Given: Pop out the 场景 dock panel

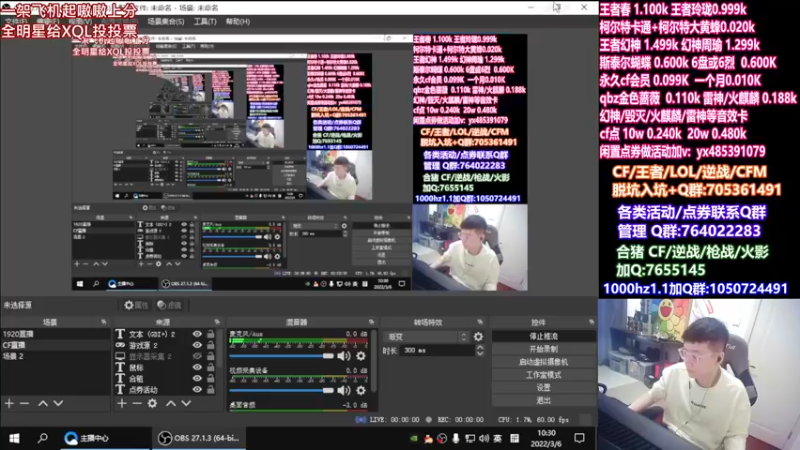Looking at the screenshot, I should (104, 322).
